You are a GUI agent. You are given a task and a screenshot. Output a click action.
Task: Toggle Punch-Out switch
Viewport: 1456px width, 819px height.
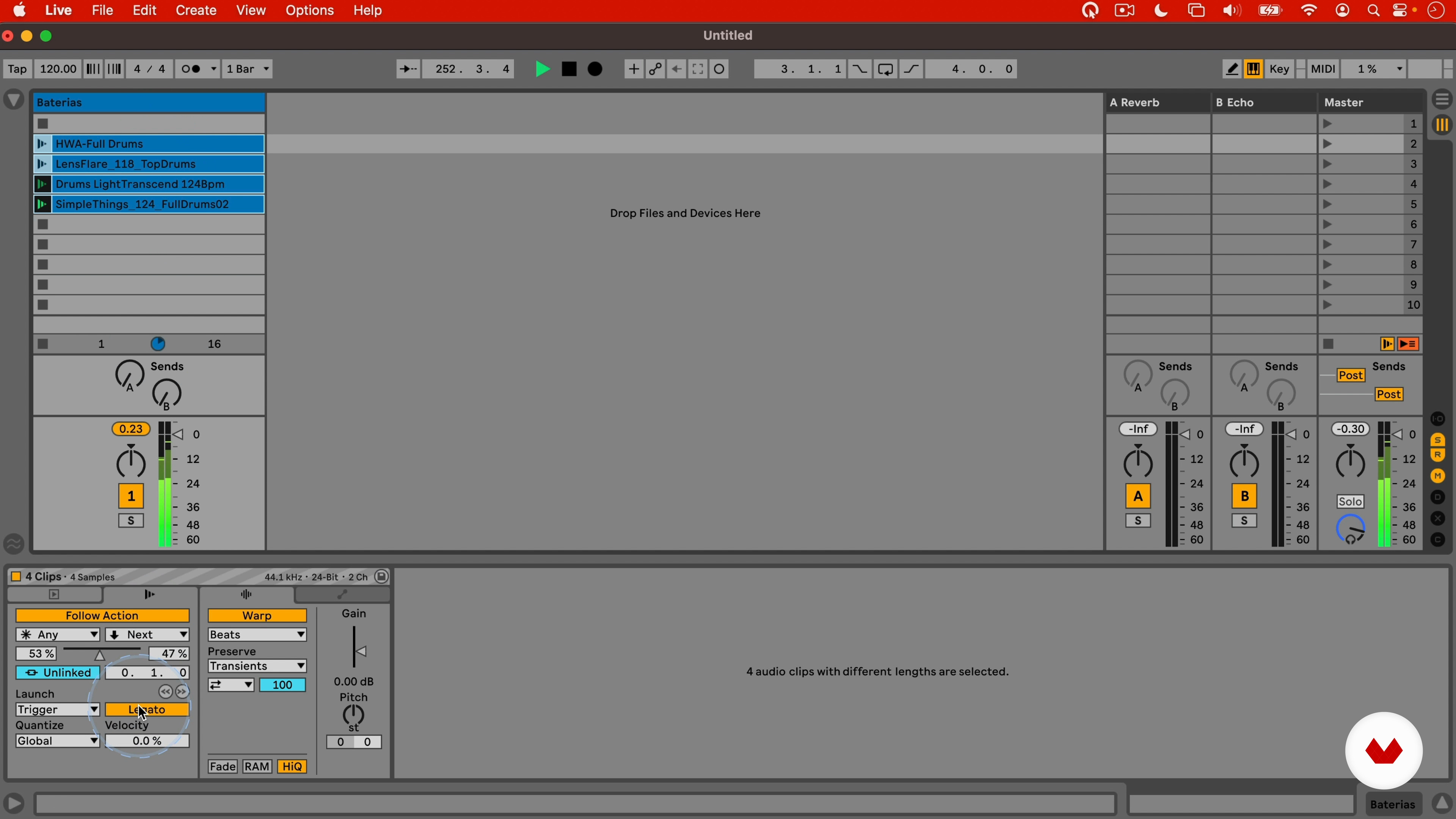pos(912,69)
